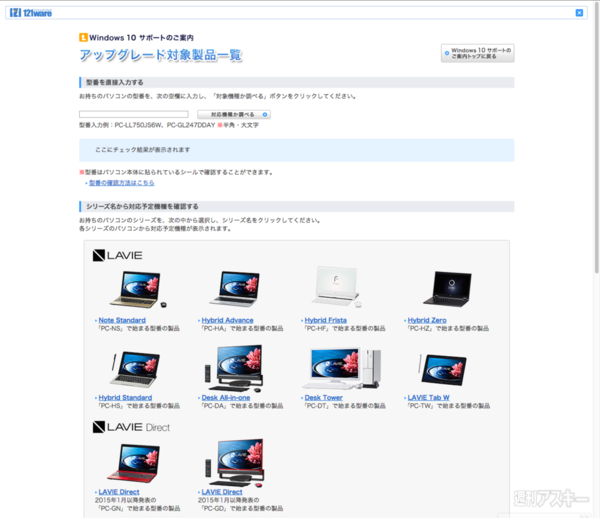Click the LAVIE Tab W tablet image
The image size is (600, 518).
coord(443,370)
